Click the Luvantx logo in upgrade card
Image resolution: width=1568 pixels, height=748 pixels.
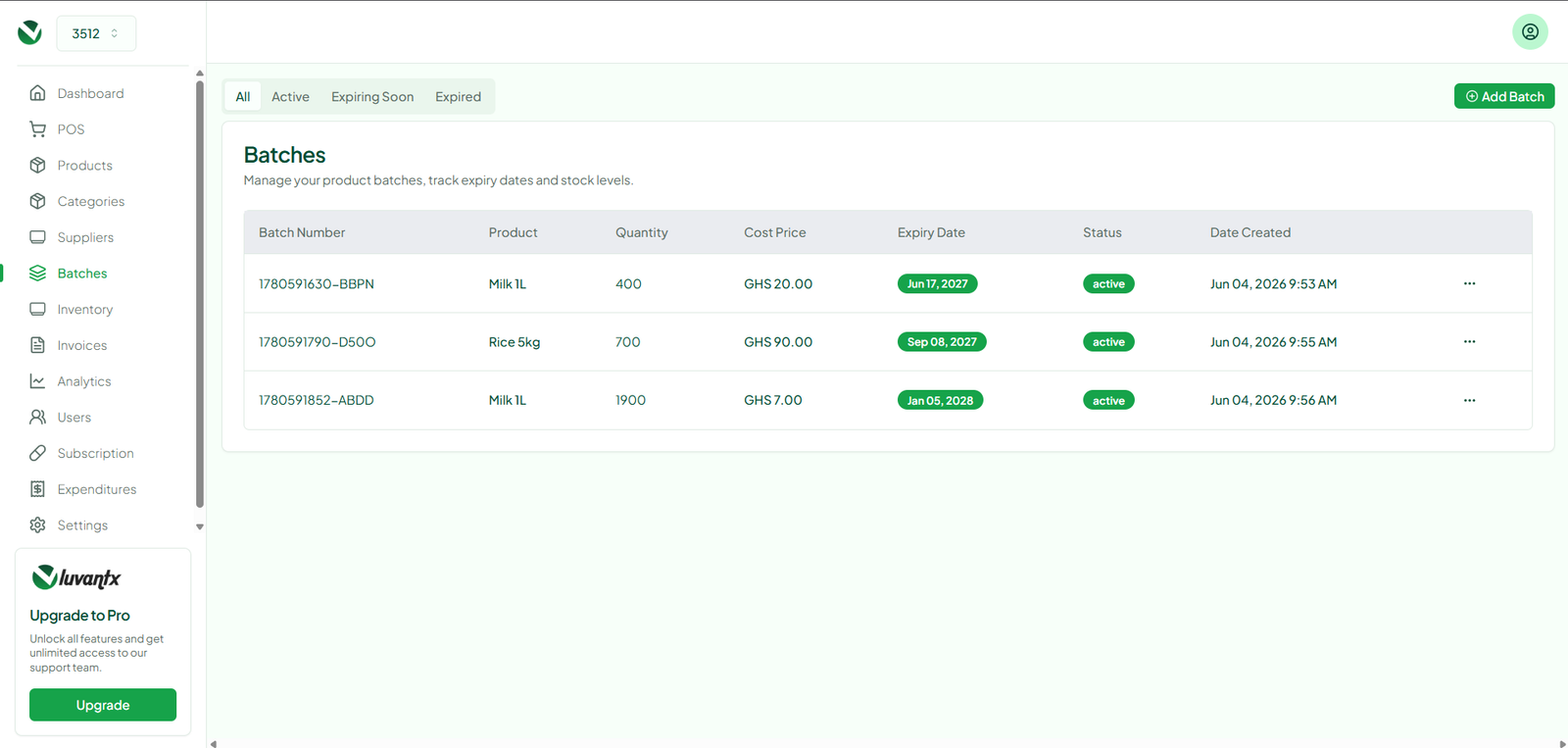pyautogui.click(x=76, y=577)
